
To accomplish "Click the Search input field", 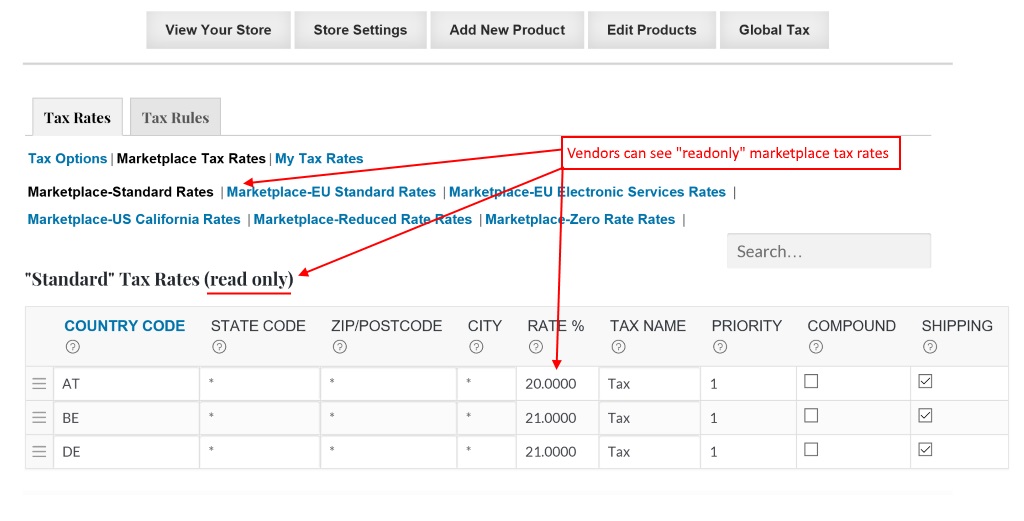I will (828, 252).
